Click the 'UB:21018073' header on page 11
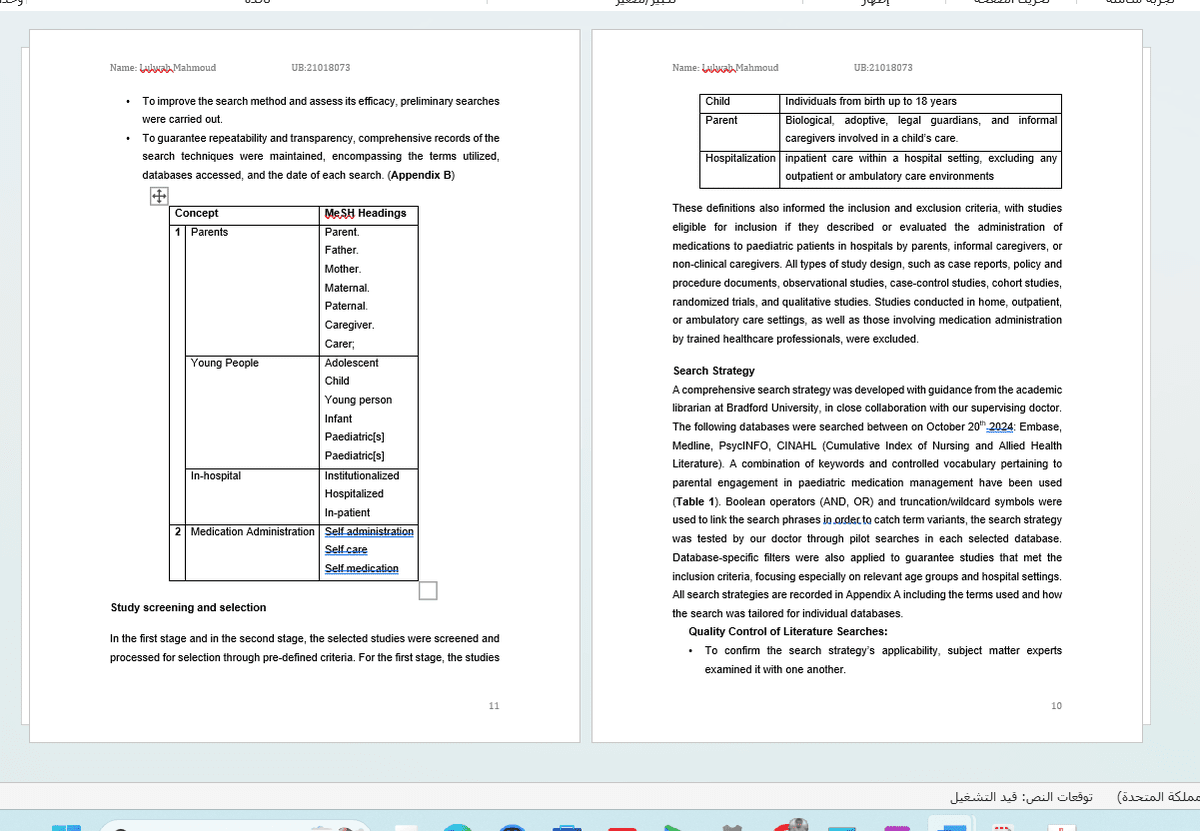Screen dimensions: 1200x831 [320, 68]
